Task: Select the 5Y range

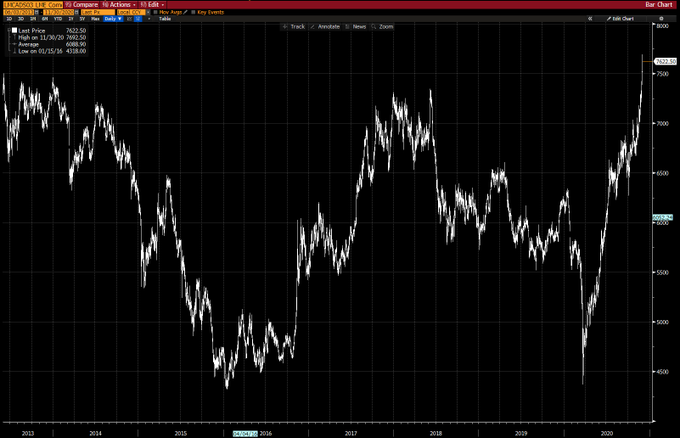Action: coord(82,19)
